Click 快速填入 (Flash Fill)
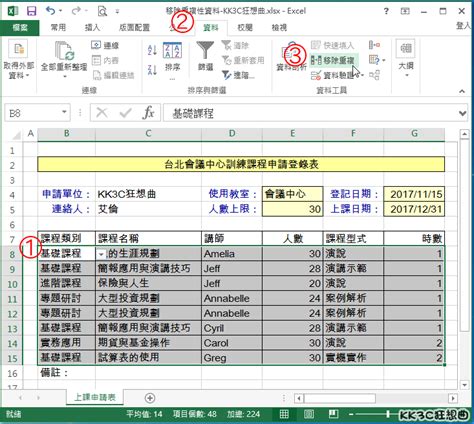The image size is (474, 424). (332, 45)
